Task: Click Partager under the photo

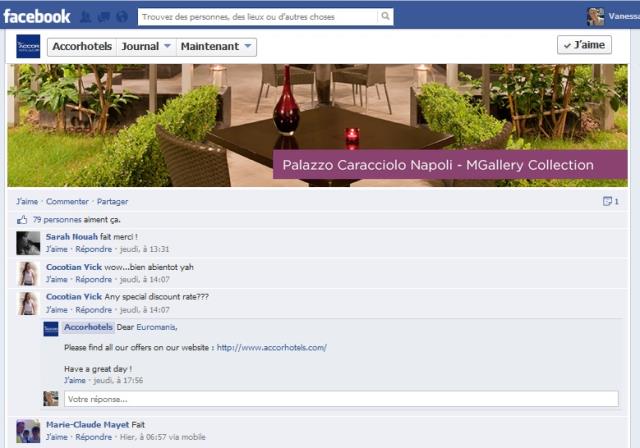Action: [112, 202]
